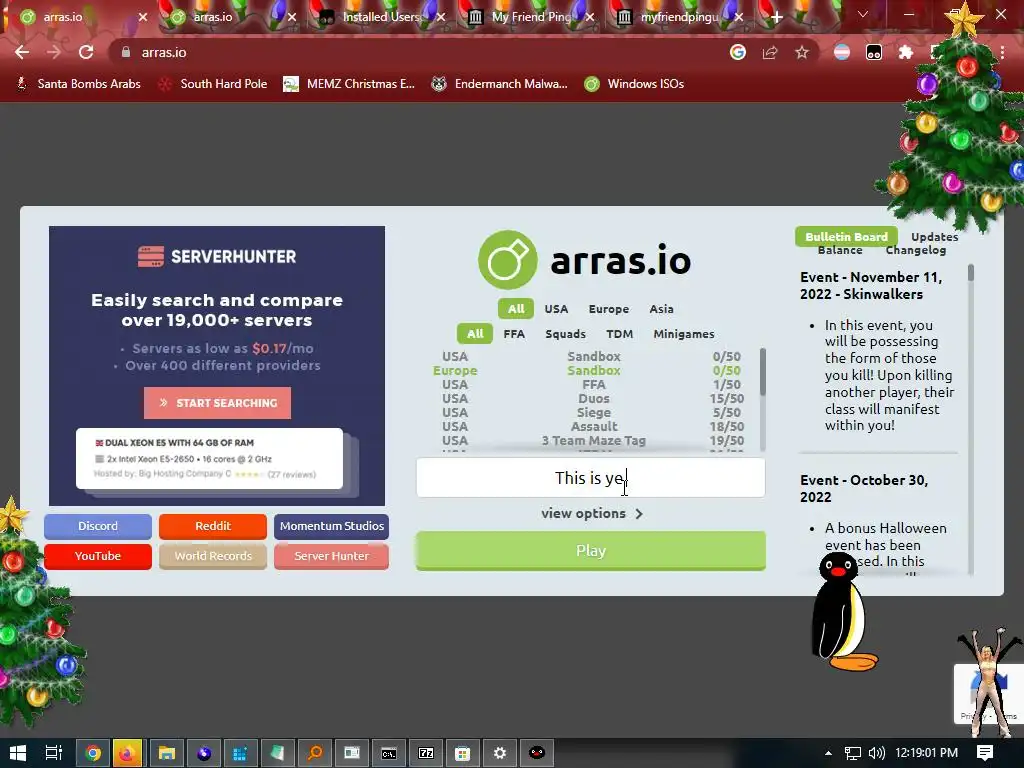Filter game modes by TDM

(619, 334)
